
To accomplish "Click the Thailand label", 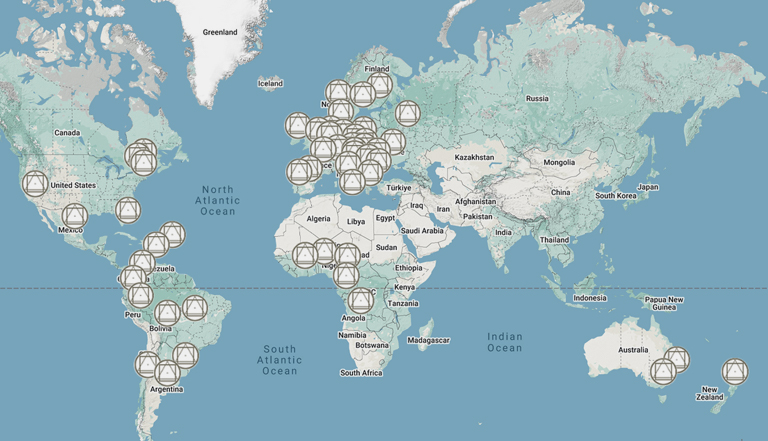I will point(554,240).
